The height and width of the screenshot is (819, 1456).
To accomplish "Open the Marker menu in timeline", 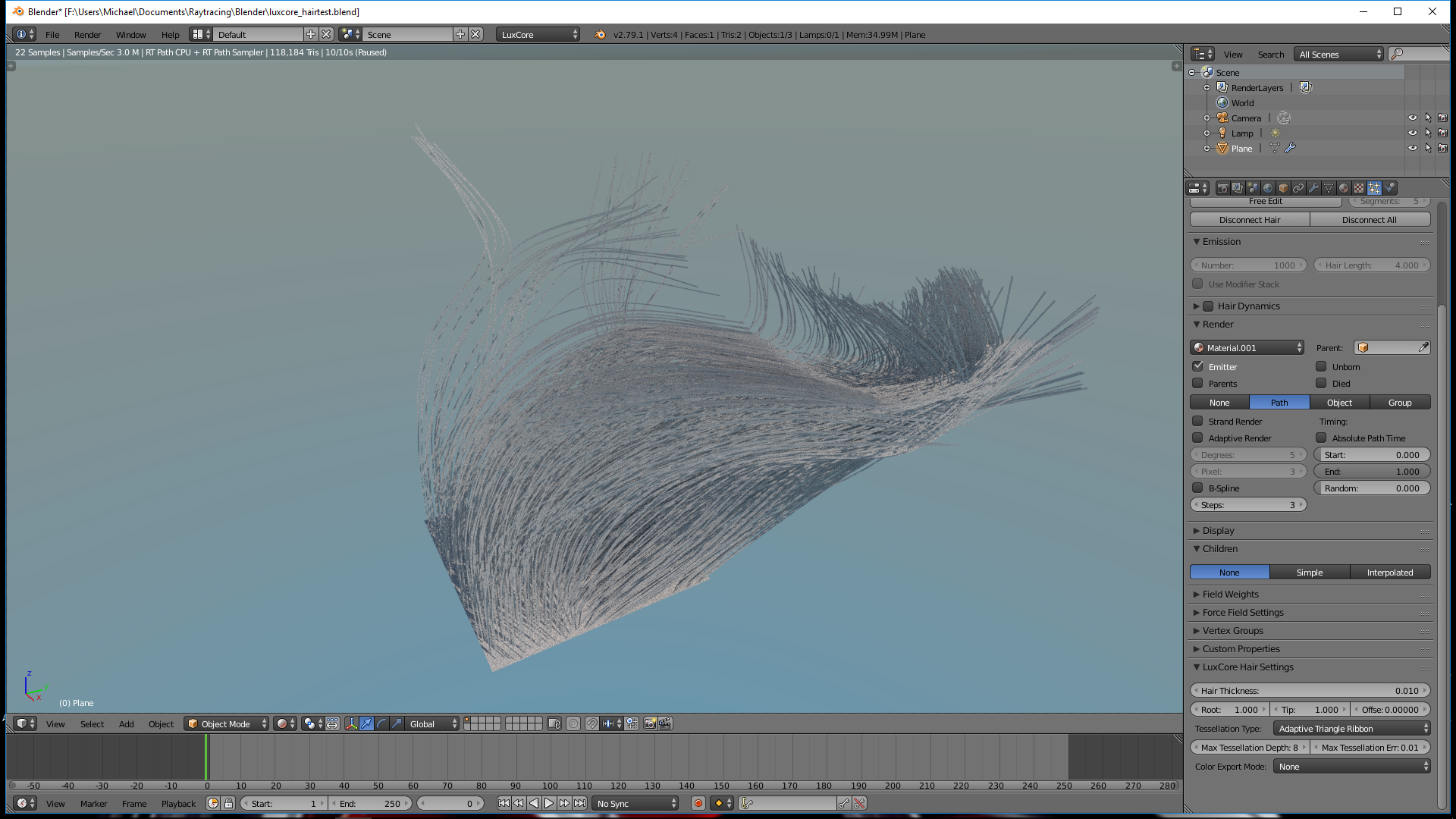I will click(x=93, y=803).
